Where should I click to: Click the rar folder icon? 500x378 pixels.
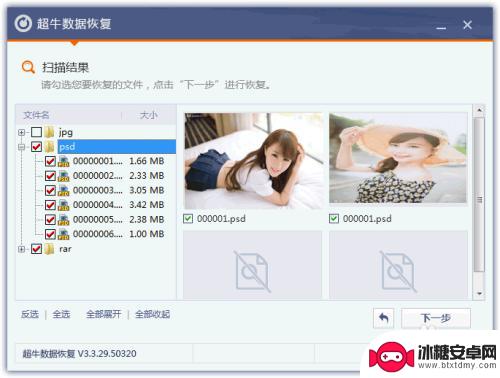coord(49,249)
